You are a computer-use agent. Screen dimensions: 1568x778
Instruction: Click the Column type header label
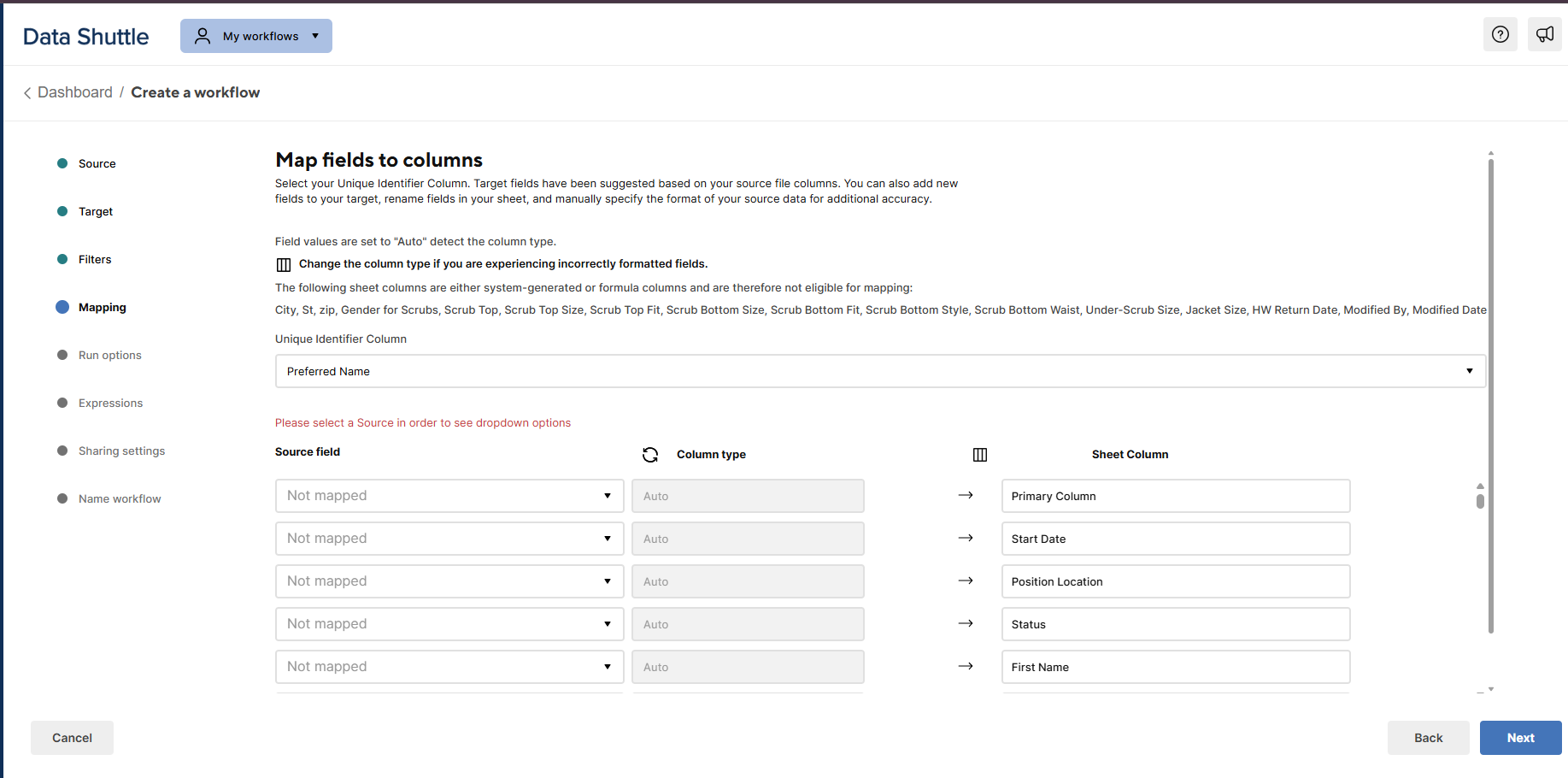(711, 455)
